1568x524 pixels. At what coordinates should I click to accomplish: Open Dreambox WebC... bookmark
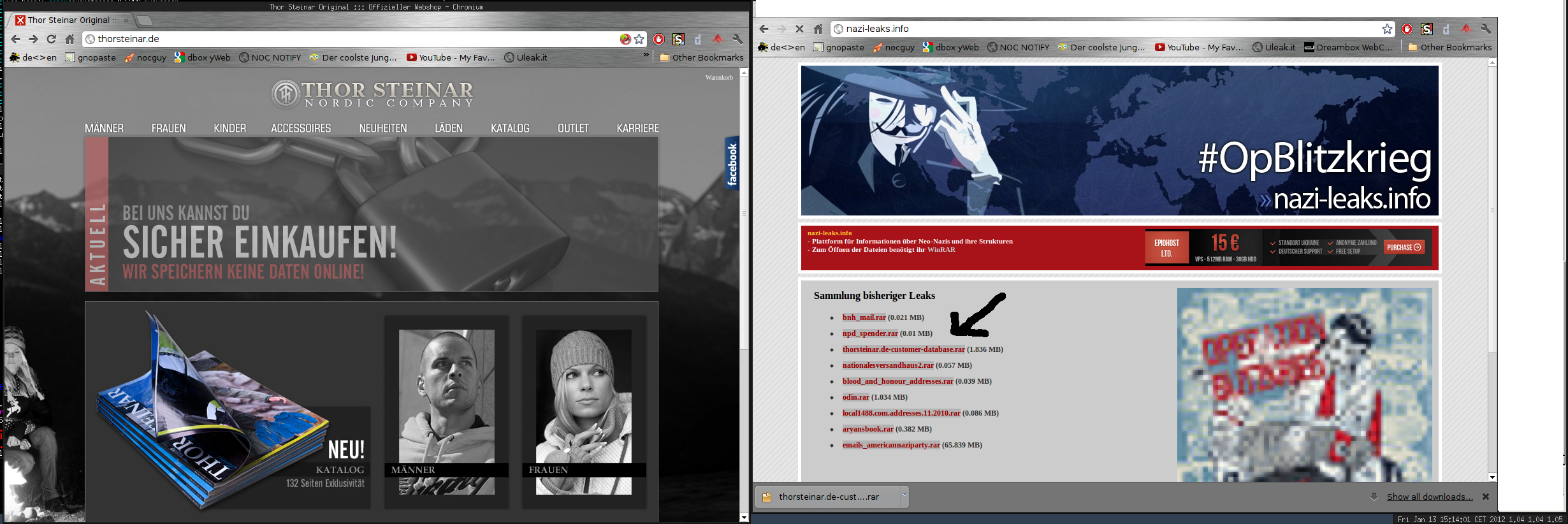coord(1348,47)
